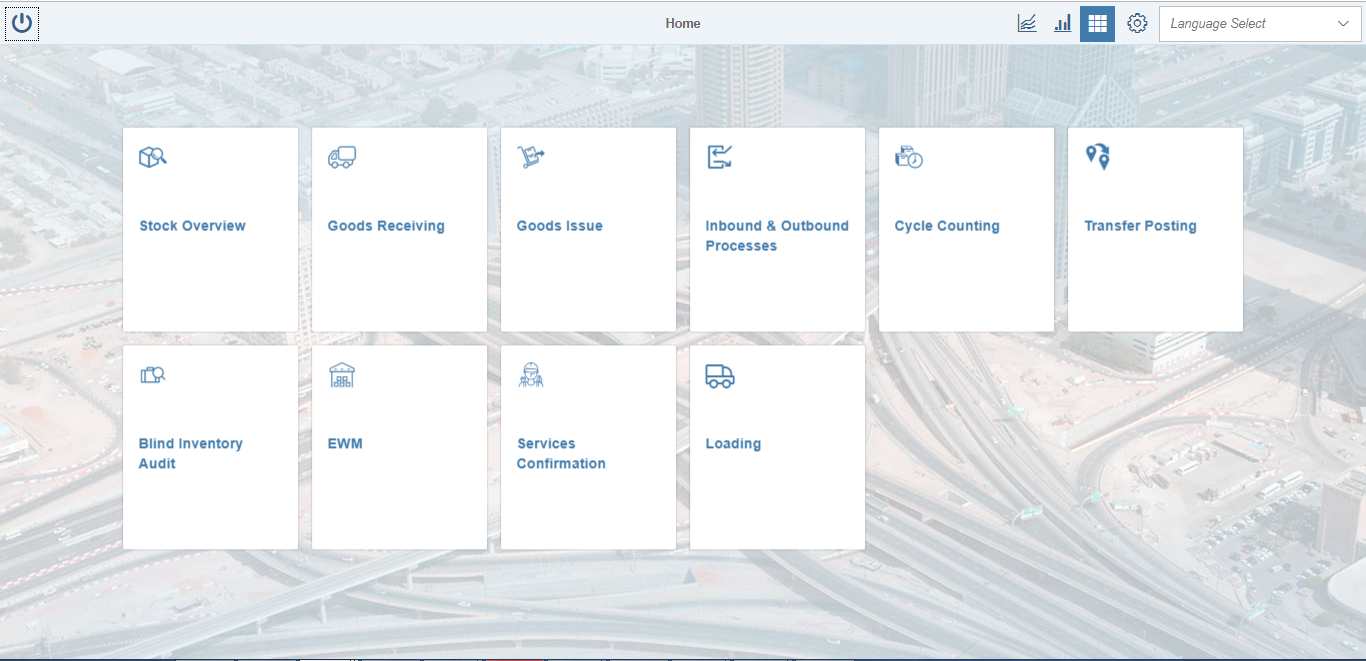This screenshot has height=661, width=1366.
Task: Select the Transfer Posting location pin icon
Action: [x=1096, y=156]
